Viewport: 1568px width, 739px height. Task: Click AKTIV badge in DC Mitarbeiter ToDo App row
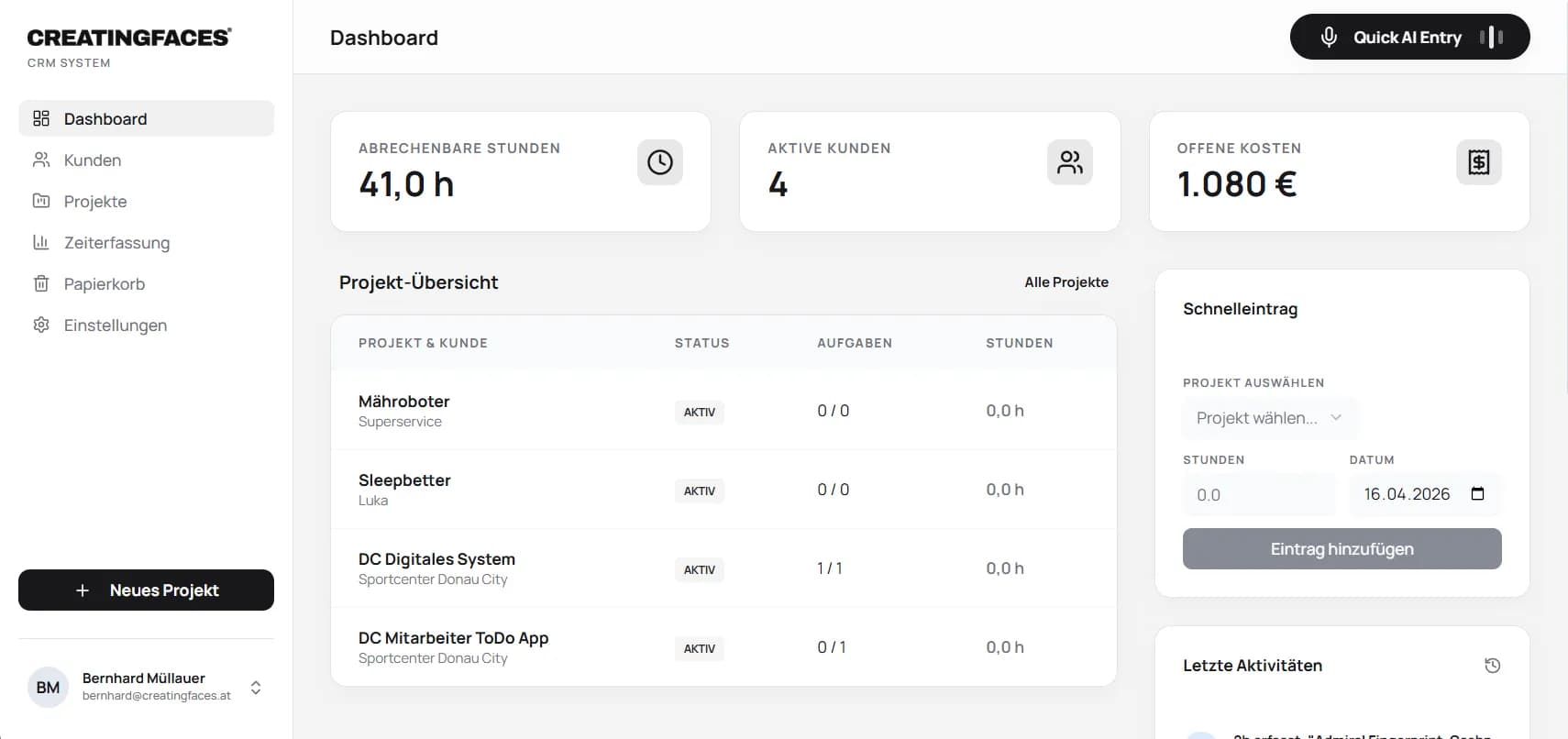point(700,648)
